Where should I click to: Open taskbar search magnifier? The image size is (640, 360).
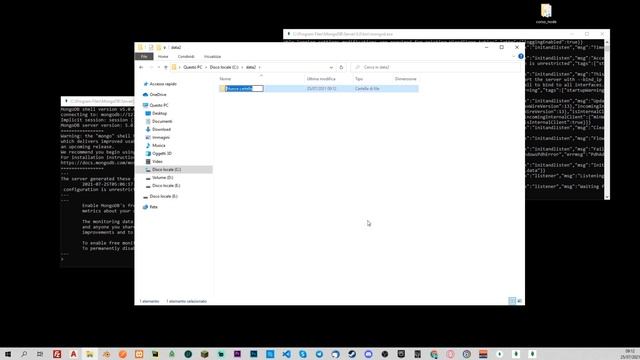(24, 354)
